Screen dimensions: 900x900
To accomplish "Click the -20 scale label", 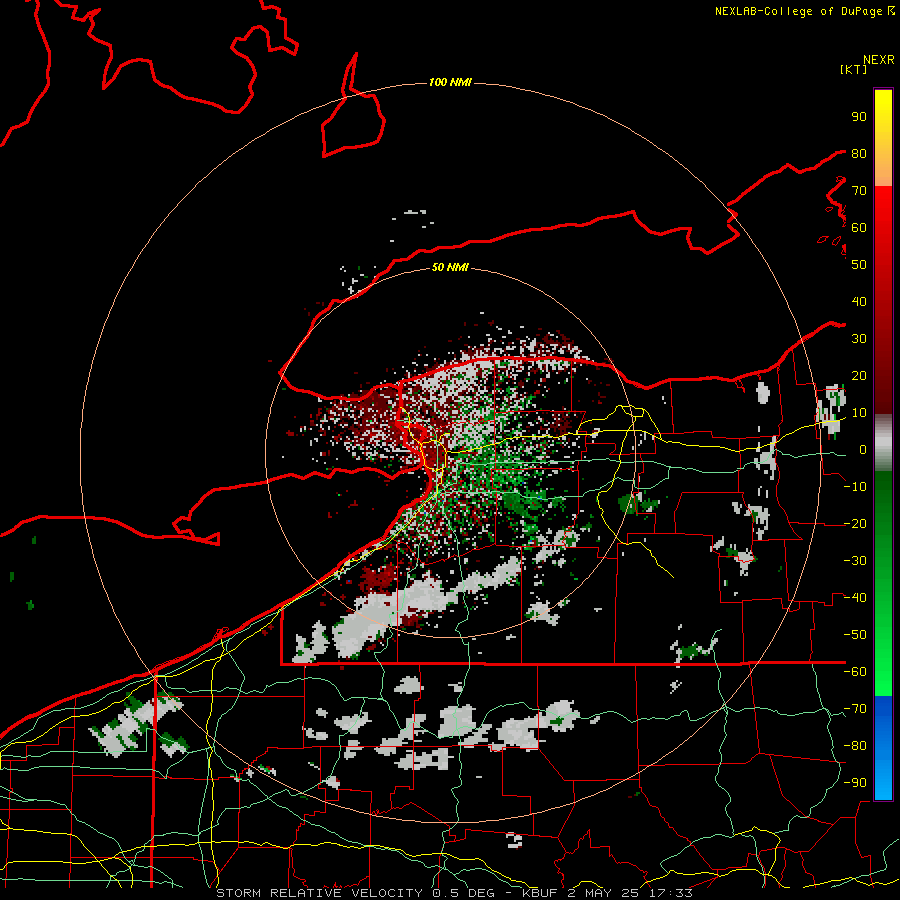I will point(855,523).
